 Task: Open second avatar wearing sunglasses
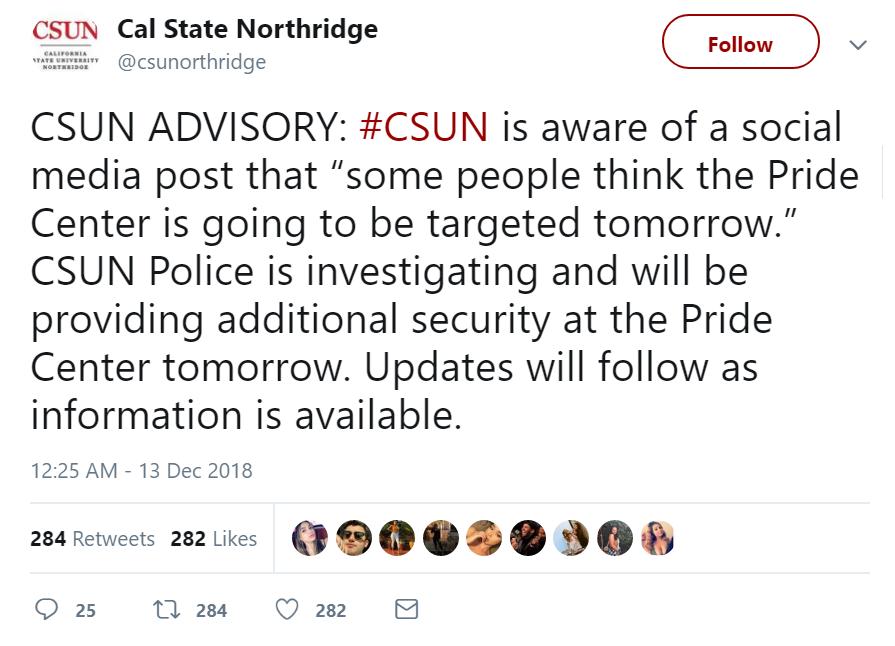(354, 538)
